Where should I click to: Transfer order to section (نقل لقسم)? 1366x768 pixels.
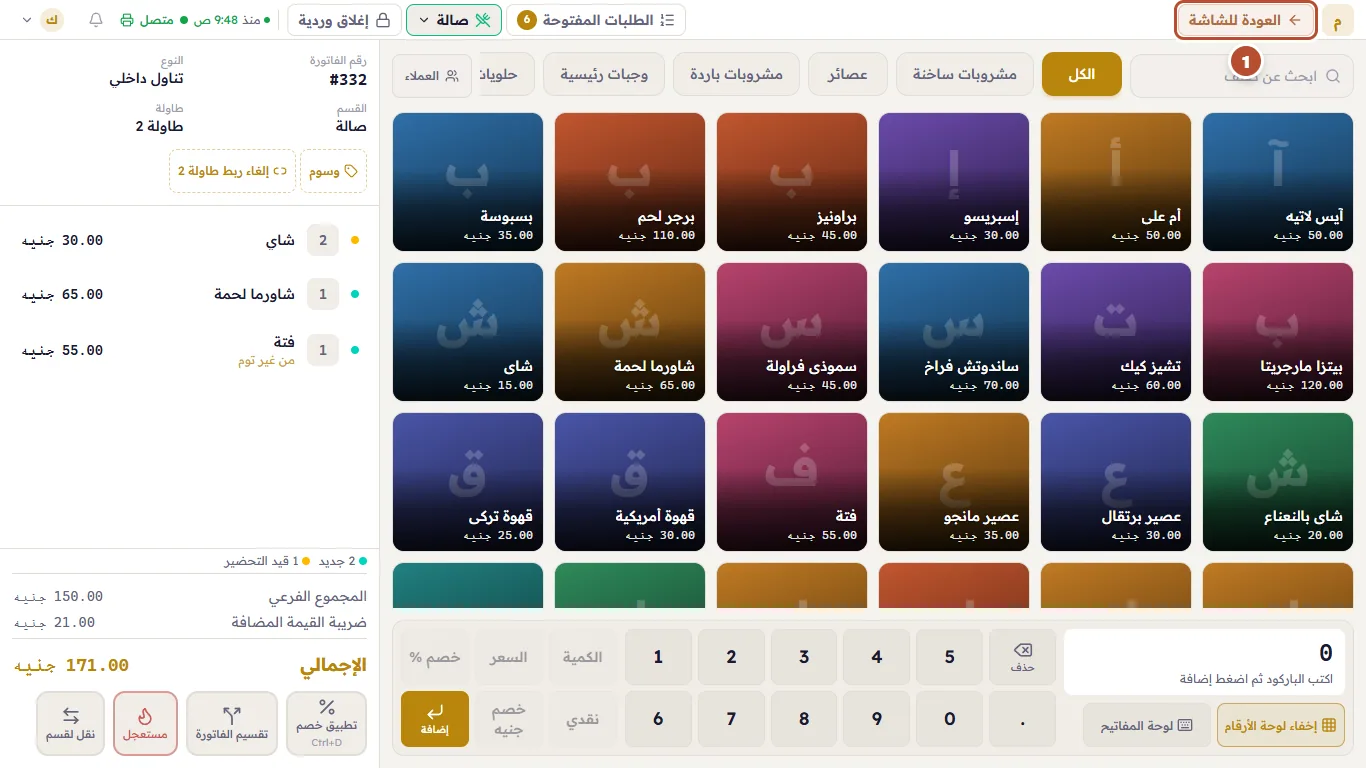70,723
